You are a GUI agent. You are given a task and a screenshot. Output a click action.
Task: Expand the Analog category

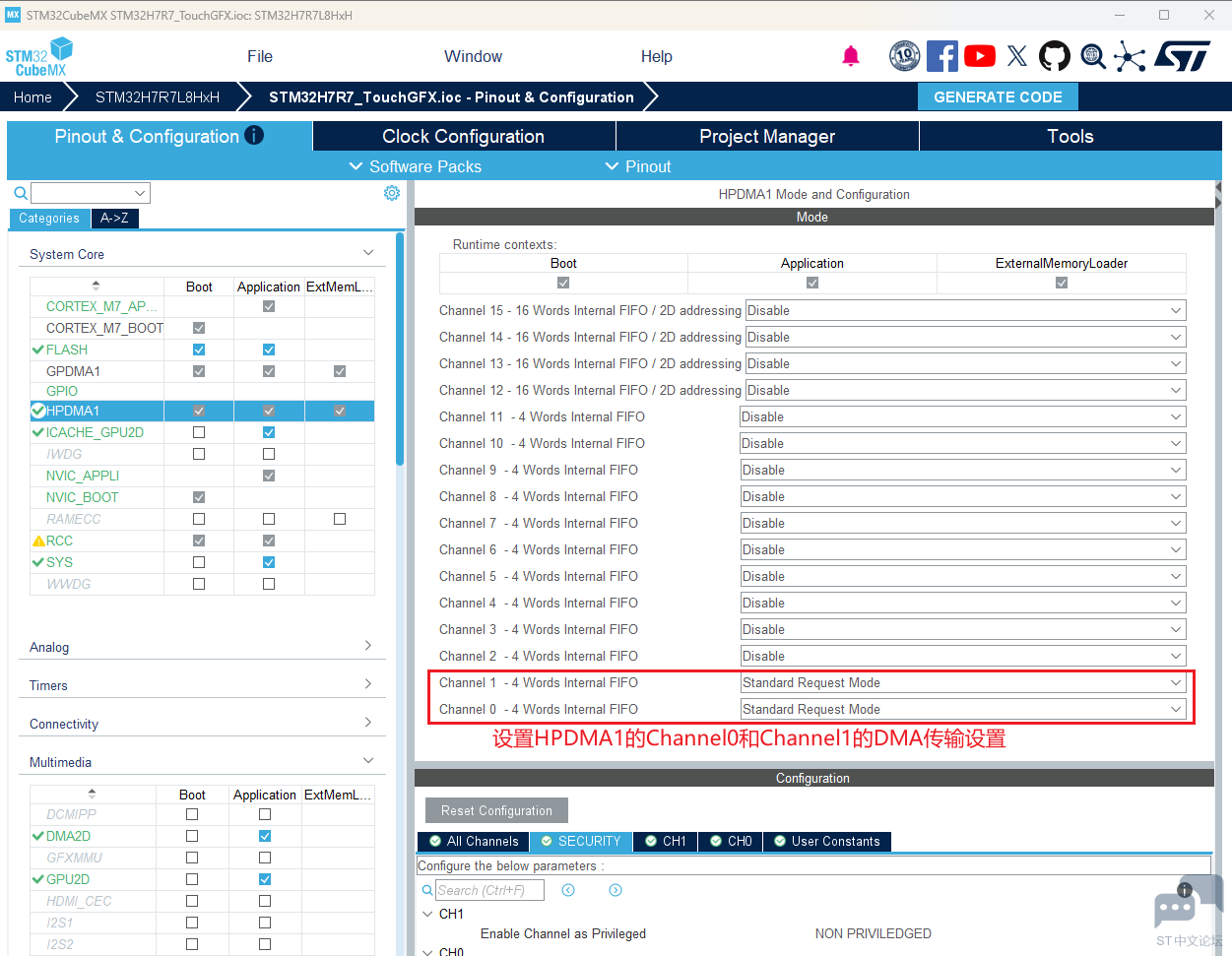(368, 646)
